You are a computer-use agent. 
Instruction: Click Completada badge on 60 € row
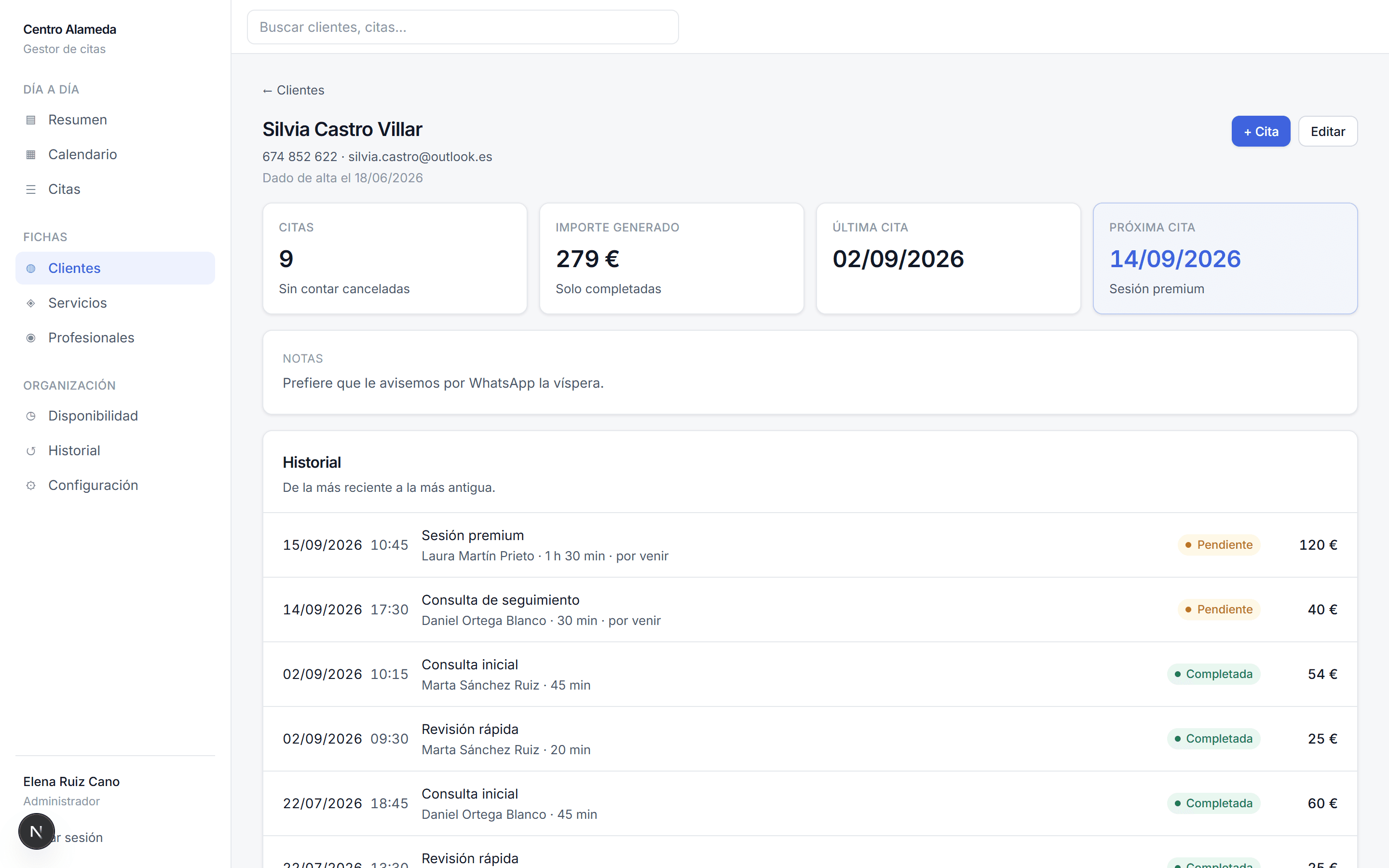coord(1213,803)
